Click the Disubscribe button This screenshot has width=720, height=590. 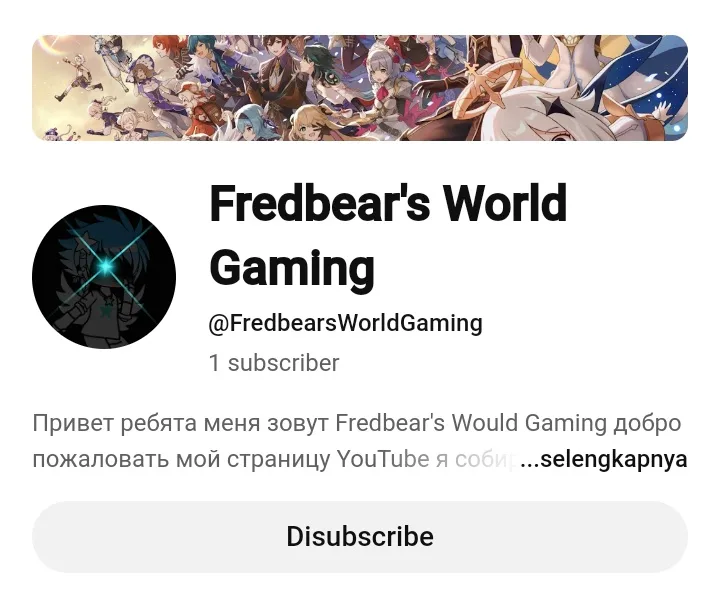pyautogui.click(x=360, y=536)
